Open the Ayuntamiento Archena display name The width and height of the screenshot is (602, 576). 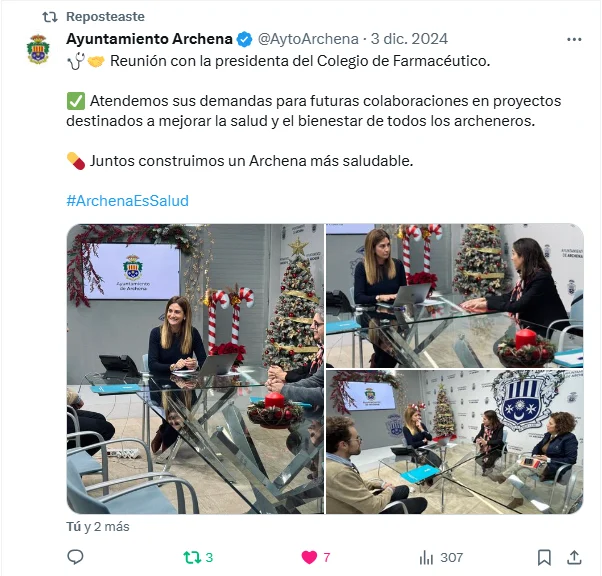(149, 39)
